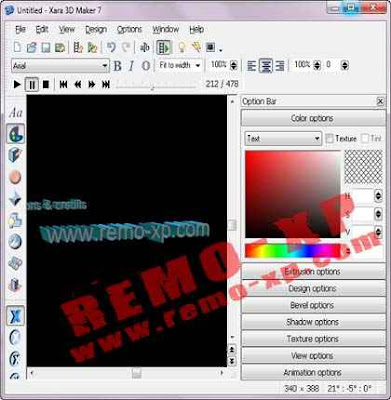
Task: Click the canvas horizontal scrollbar thumb
Action: (x=136, y=373)
